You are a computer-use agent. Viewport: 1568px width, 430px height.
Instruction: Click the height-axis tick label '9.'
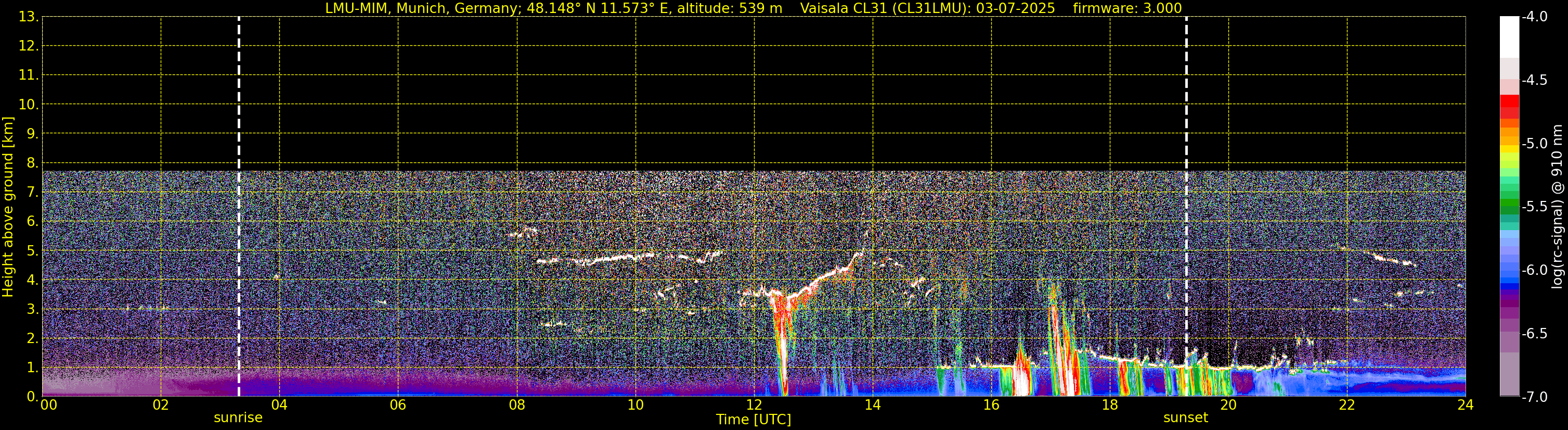pos(33,134)
